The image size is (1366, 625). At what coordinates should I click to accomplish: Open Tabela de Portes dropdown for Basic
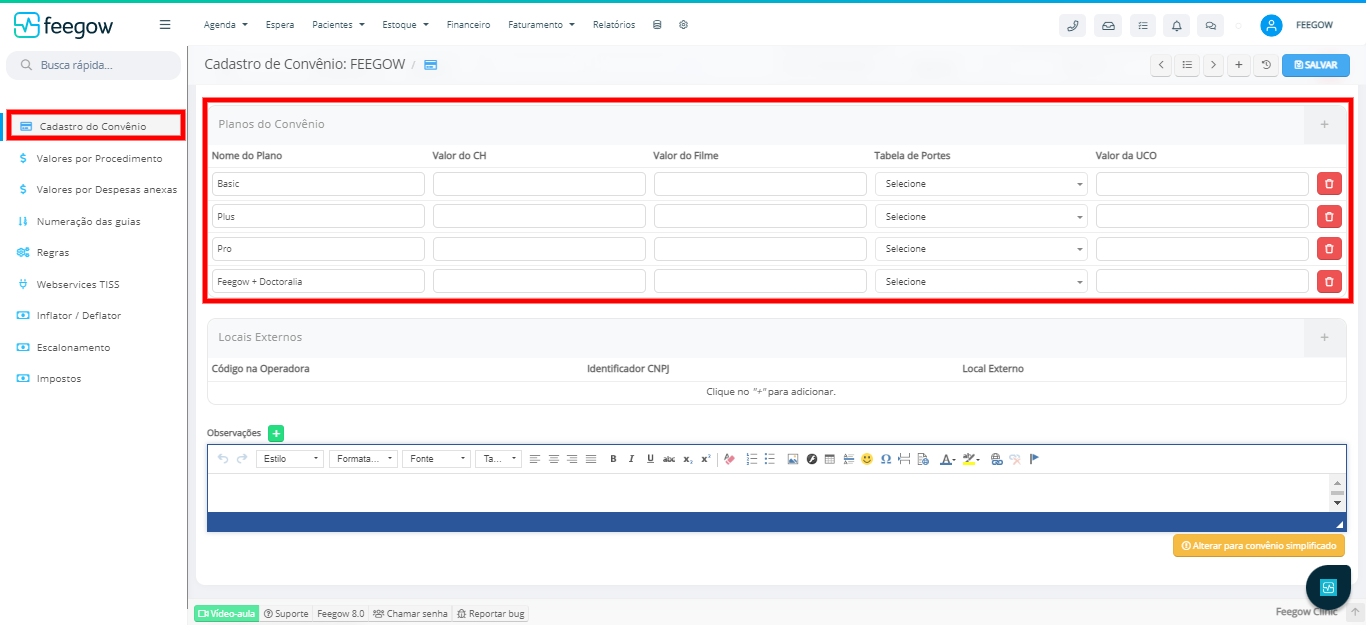coord(981,184)
